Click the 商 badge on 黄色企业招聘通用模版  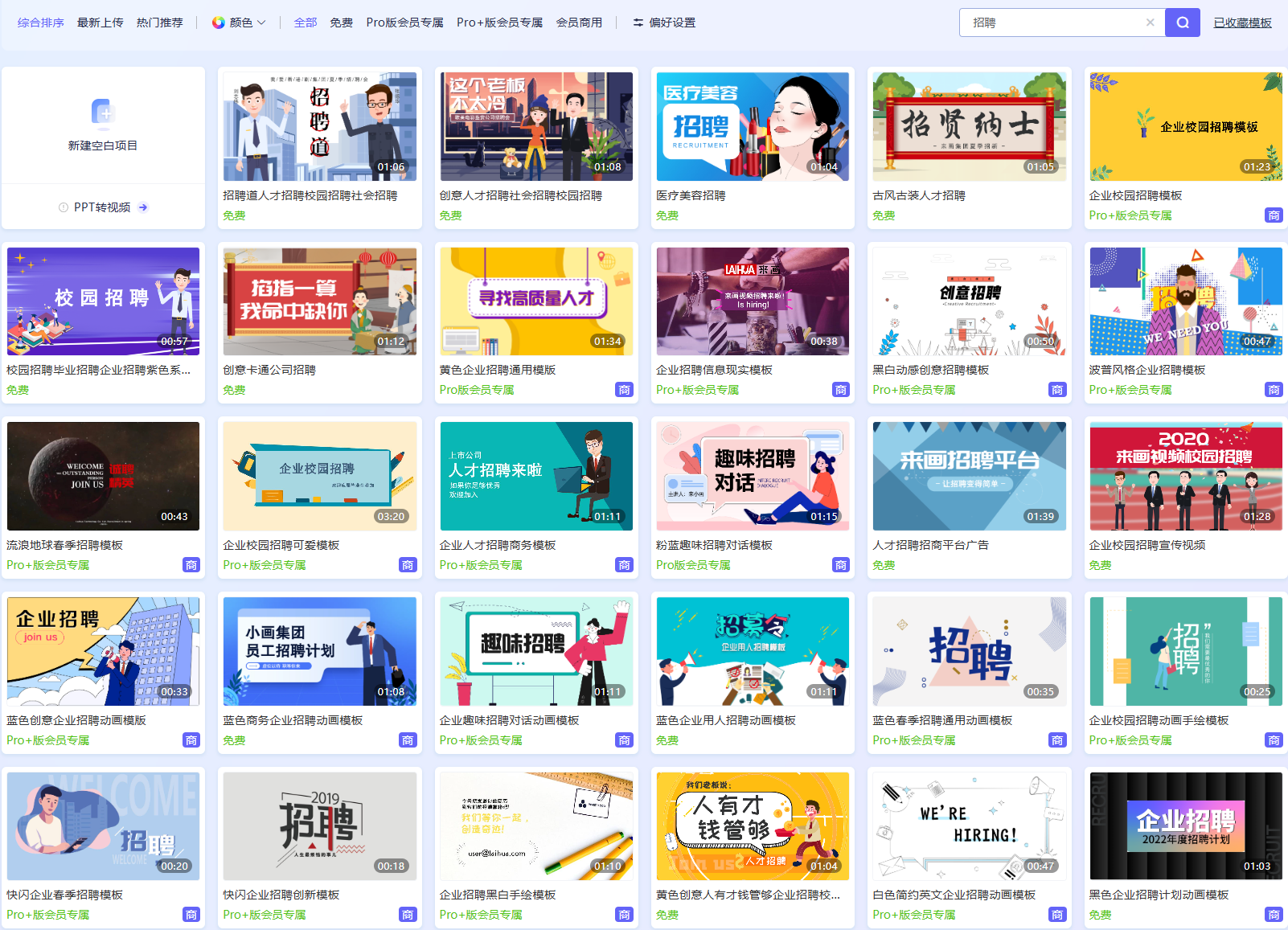pyautogui.click(x=625, y=389)
